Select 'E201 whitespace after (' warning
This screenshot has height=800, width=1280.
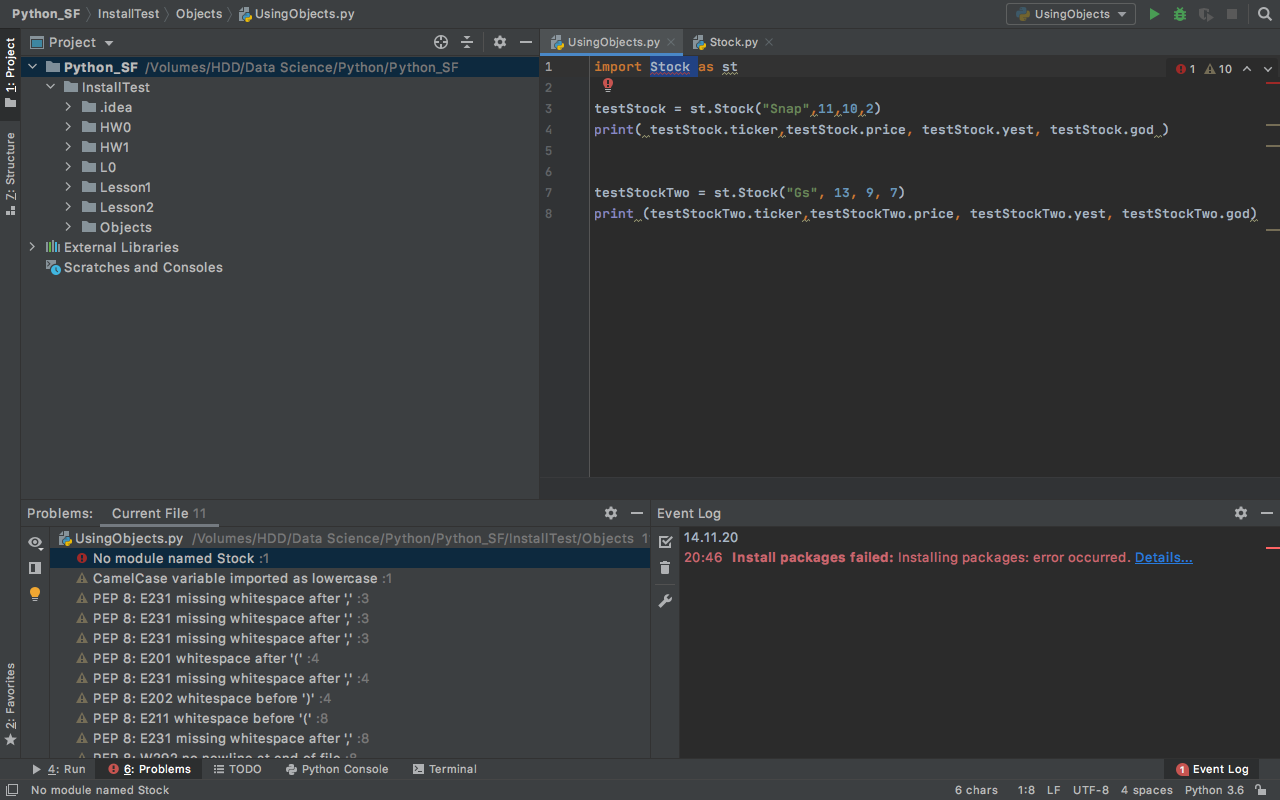(x=350, y=658)
